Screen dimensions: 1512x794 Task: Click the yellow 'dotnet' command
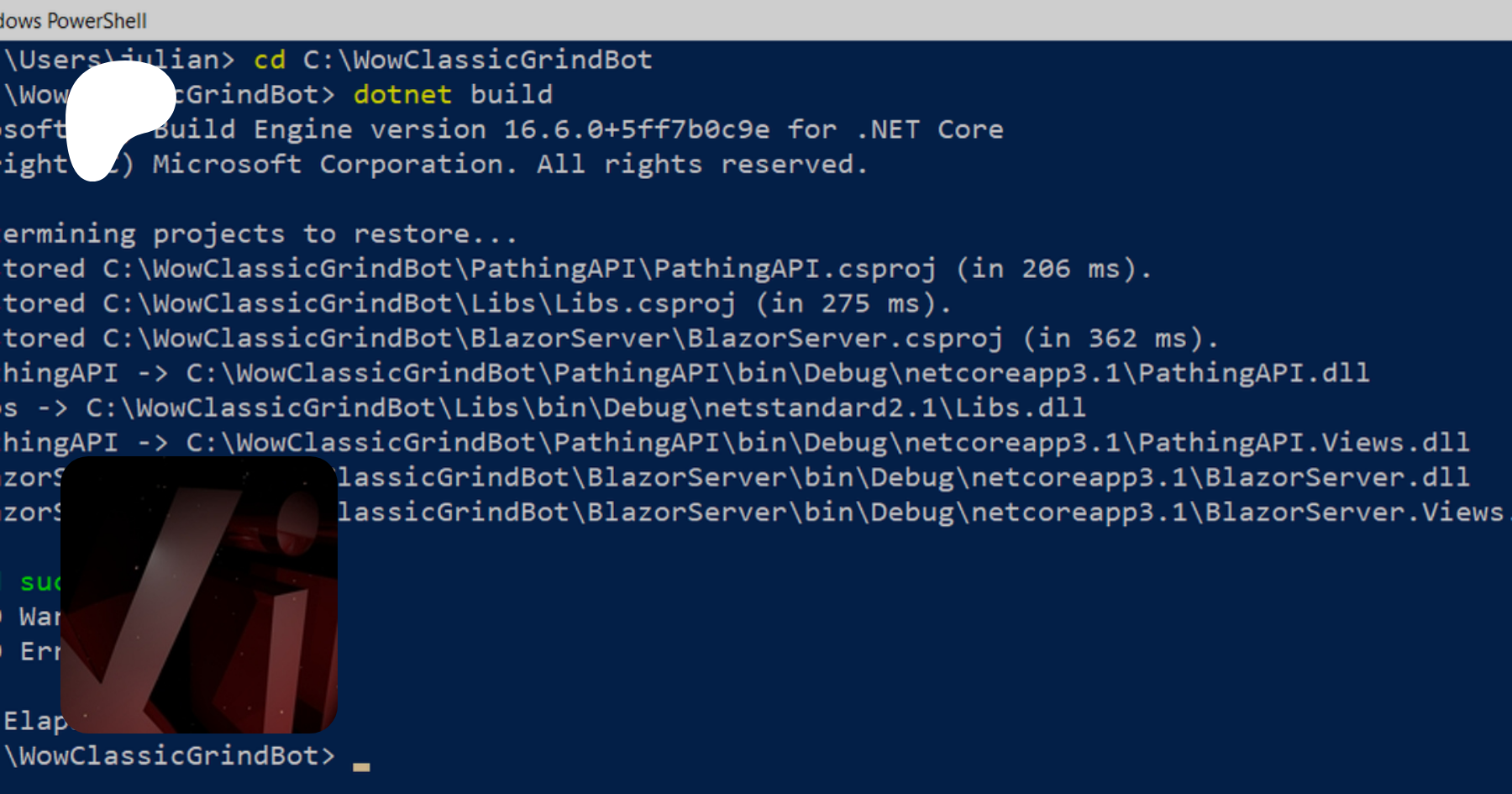pyautogui.click(x=402, y=94)
